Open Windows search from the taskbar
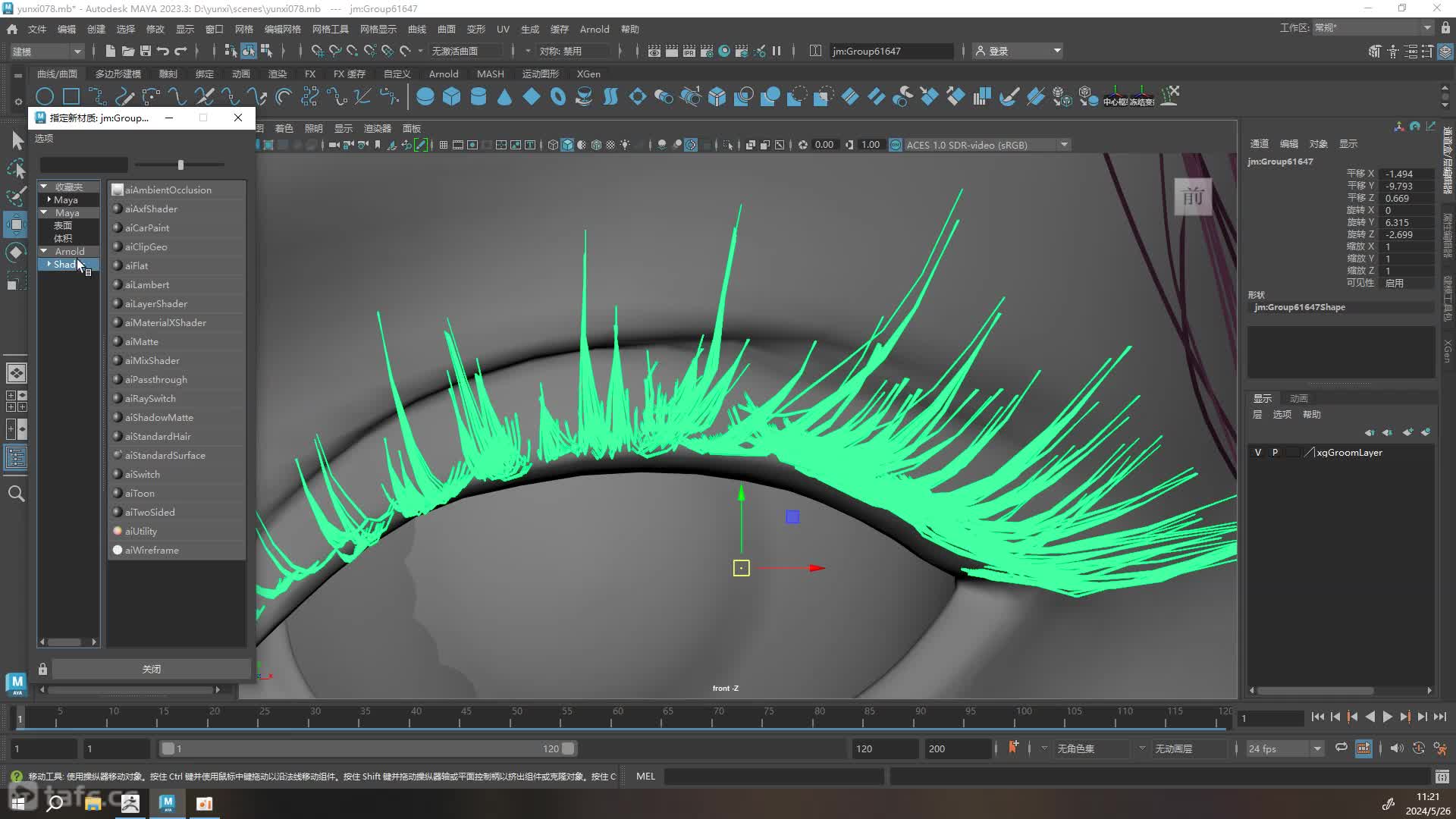1456x819 pixels. pos(55,803)
